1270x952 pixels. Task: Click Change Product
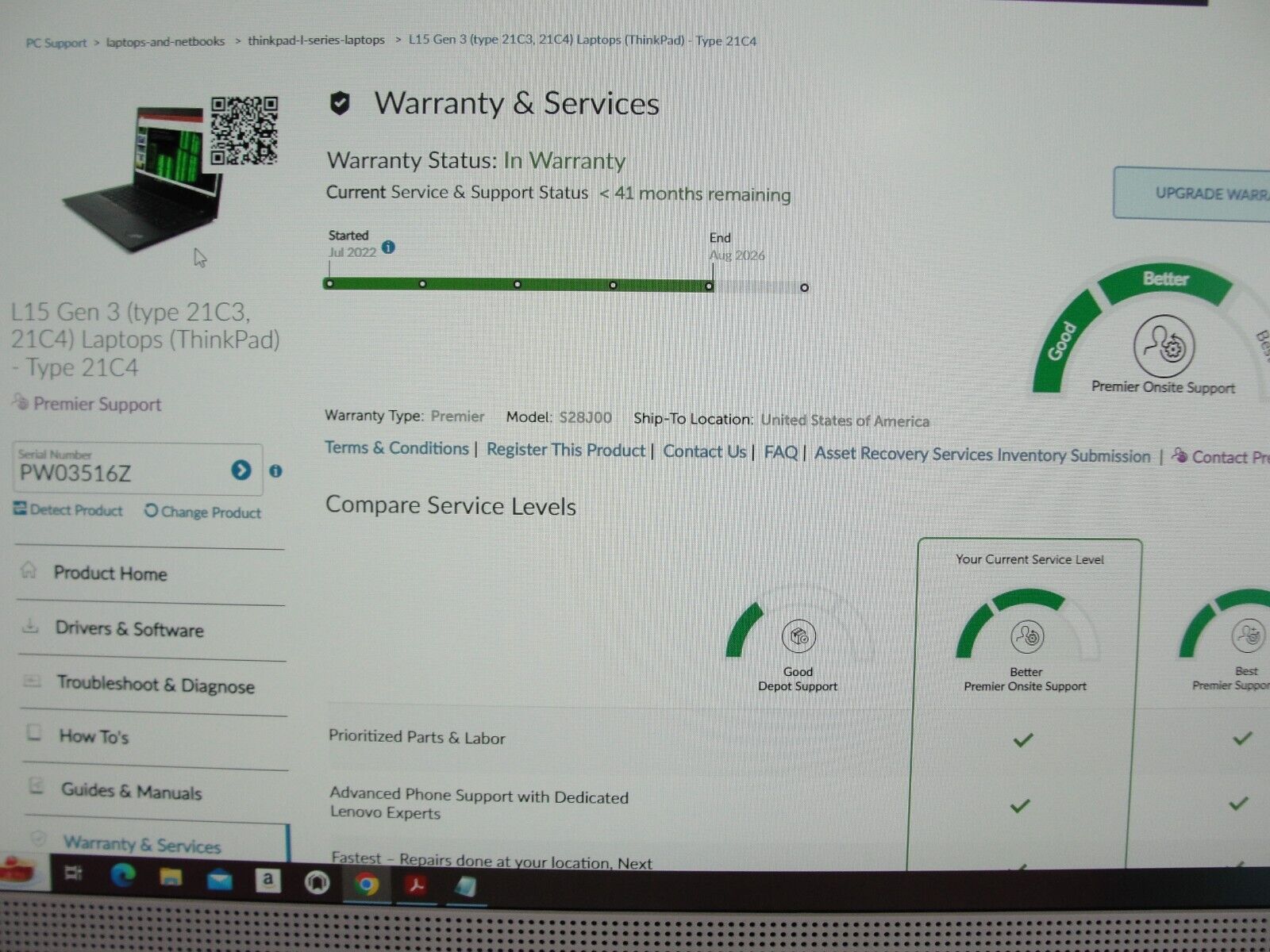click(x=202, y=512)
